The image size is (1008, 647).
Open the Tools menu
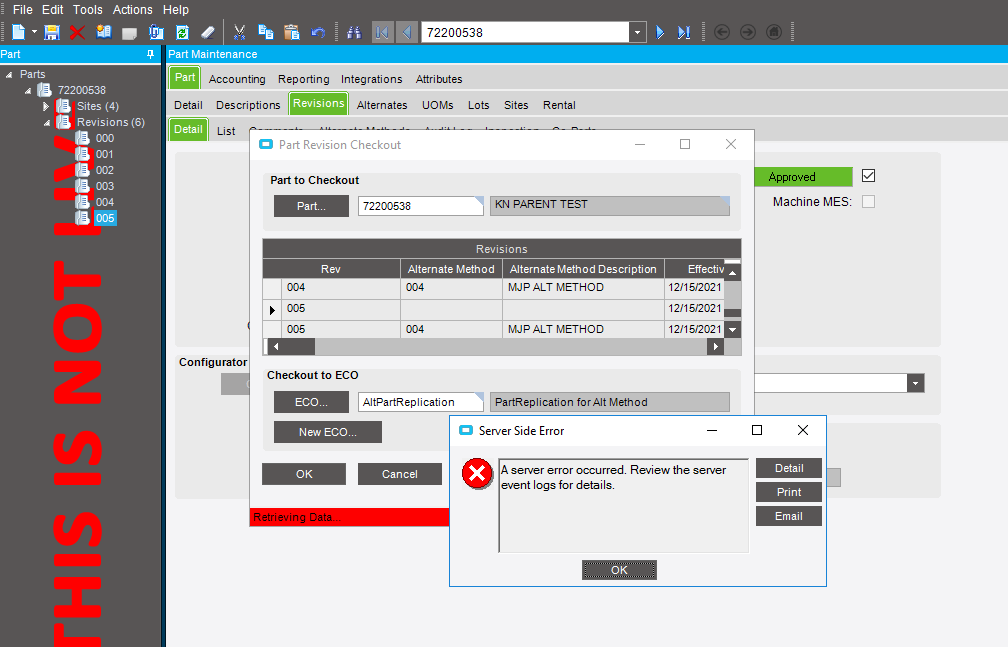(87, 10)
